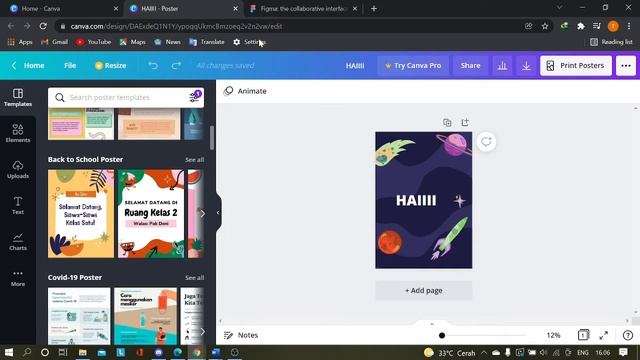Open the Reading list
640x360 pixels.
[x=611, y=42]
